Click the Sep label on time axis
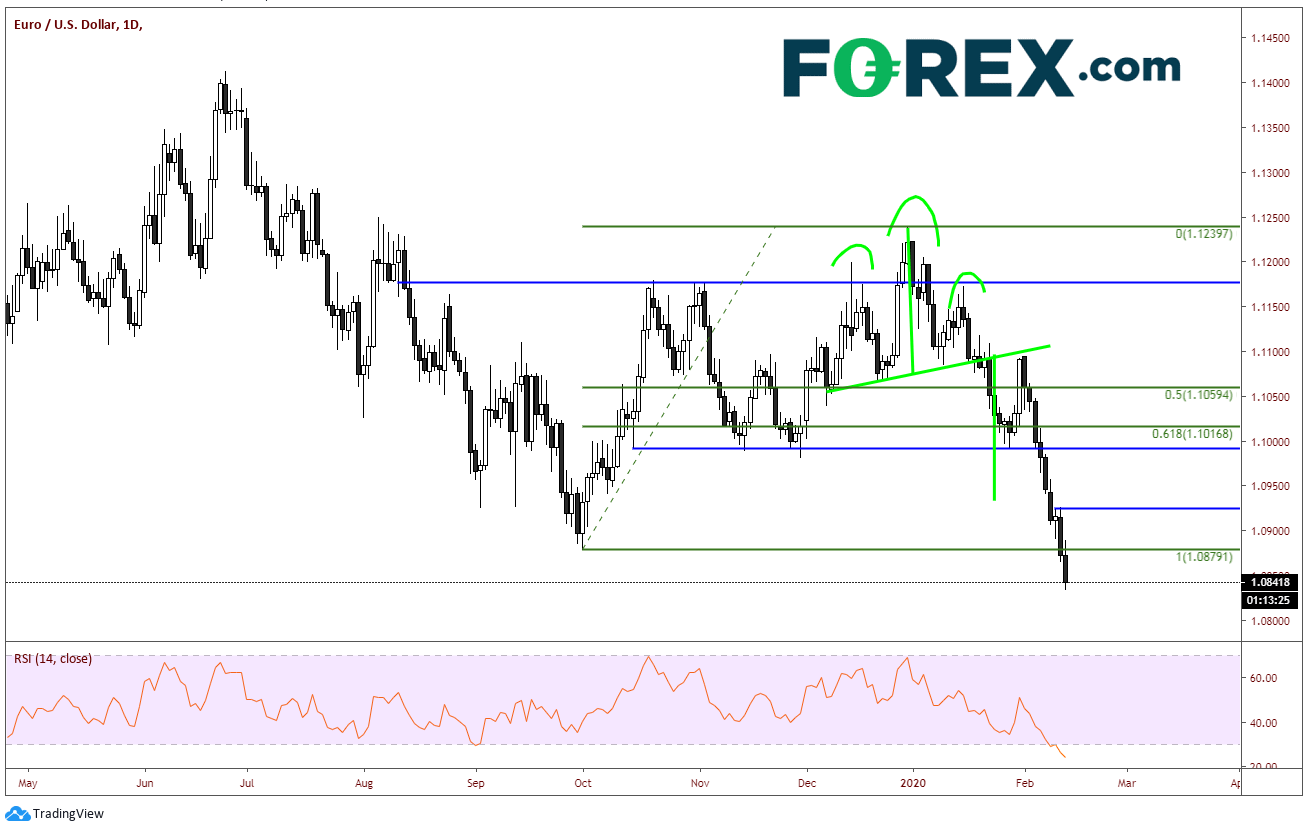This screenshot has height=829, width=1309. click(476, 786)
